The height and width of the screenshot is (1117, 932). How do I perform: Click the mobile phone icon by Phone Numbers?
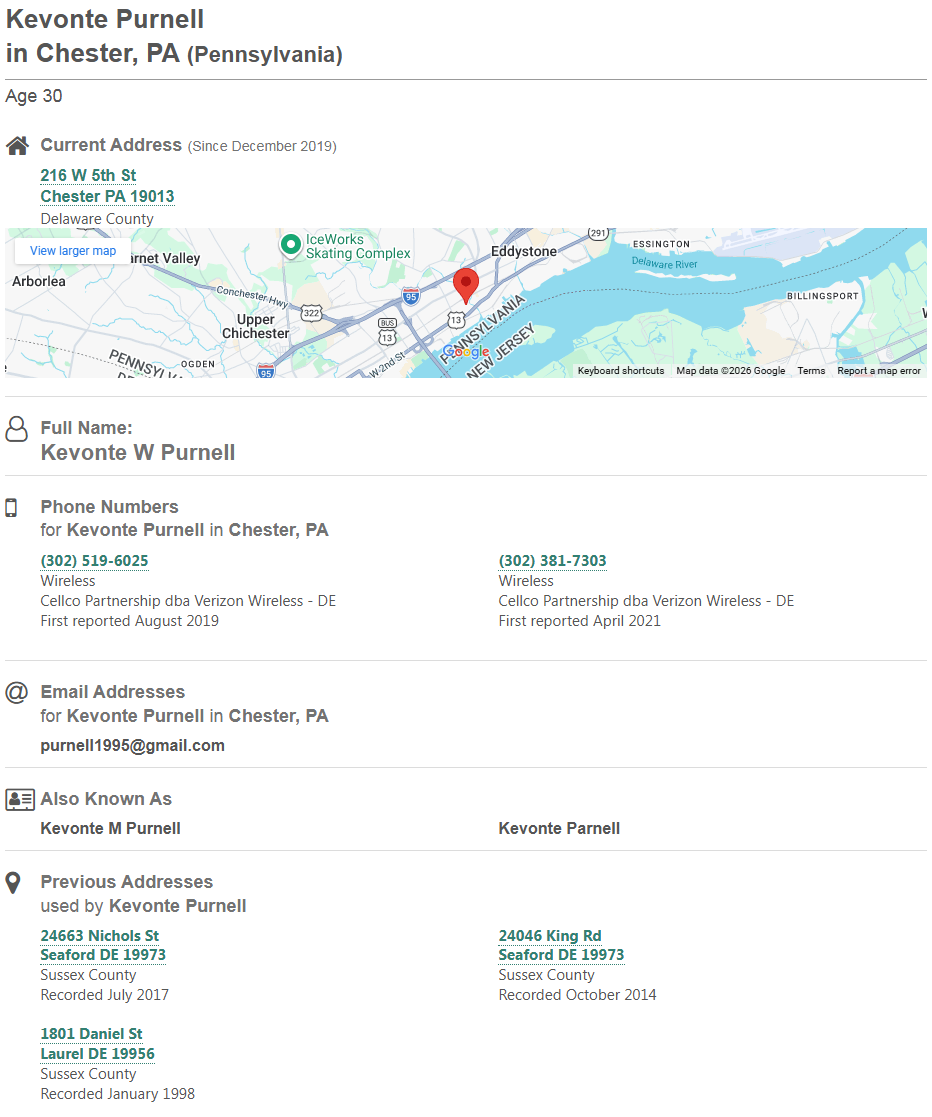click(11, 508)
